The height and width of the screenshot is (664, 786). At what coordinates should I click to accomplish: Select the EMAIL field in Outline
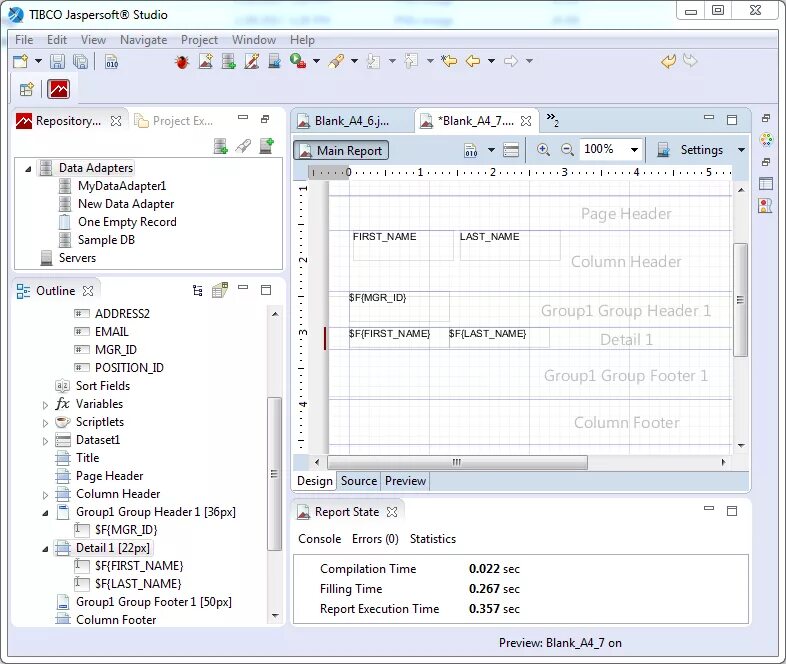click(x=111, y=332)
